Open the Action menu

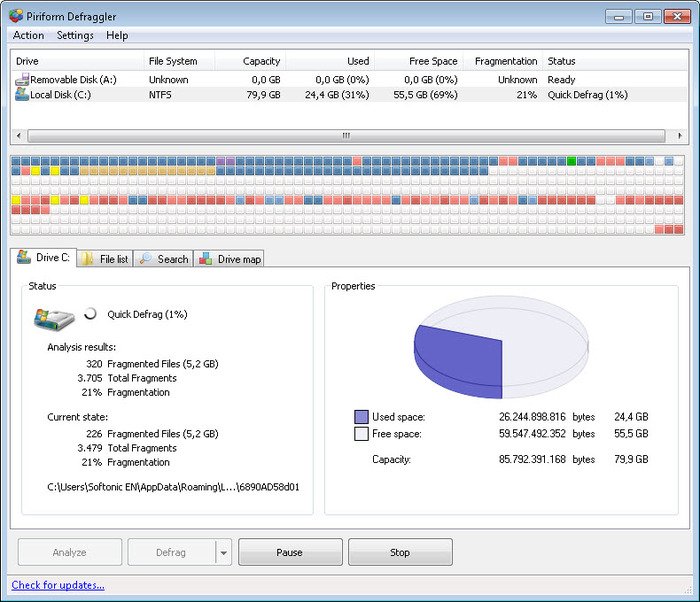(28, 35)
